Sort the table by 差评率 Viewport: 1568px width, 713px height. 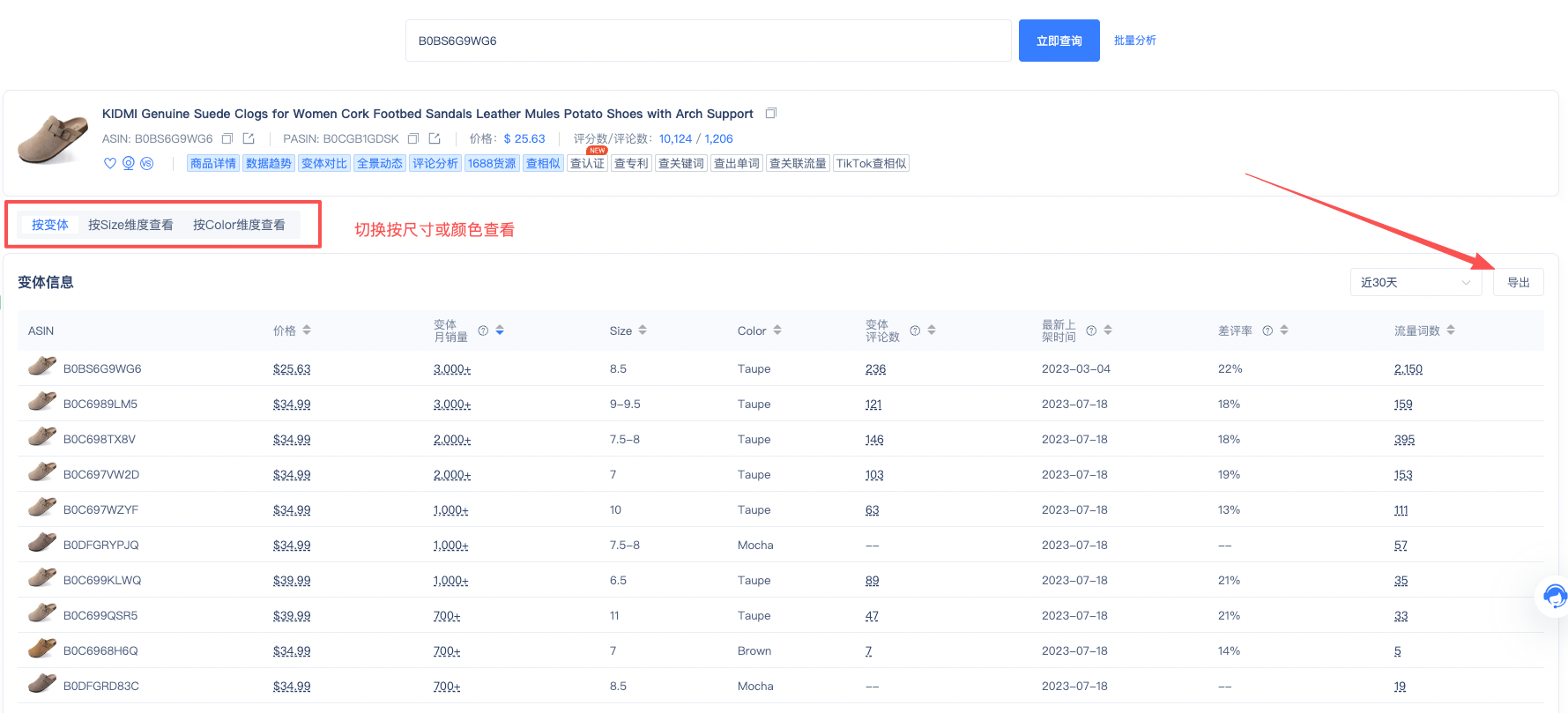point(1284,331)
